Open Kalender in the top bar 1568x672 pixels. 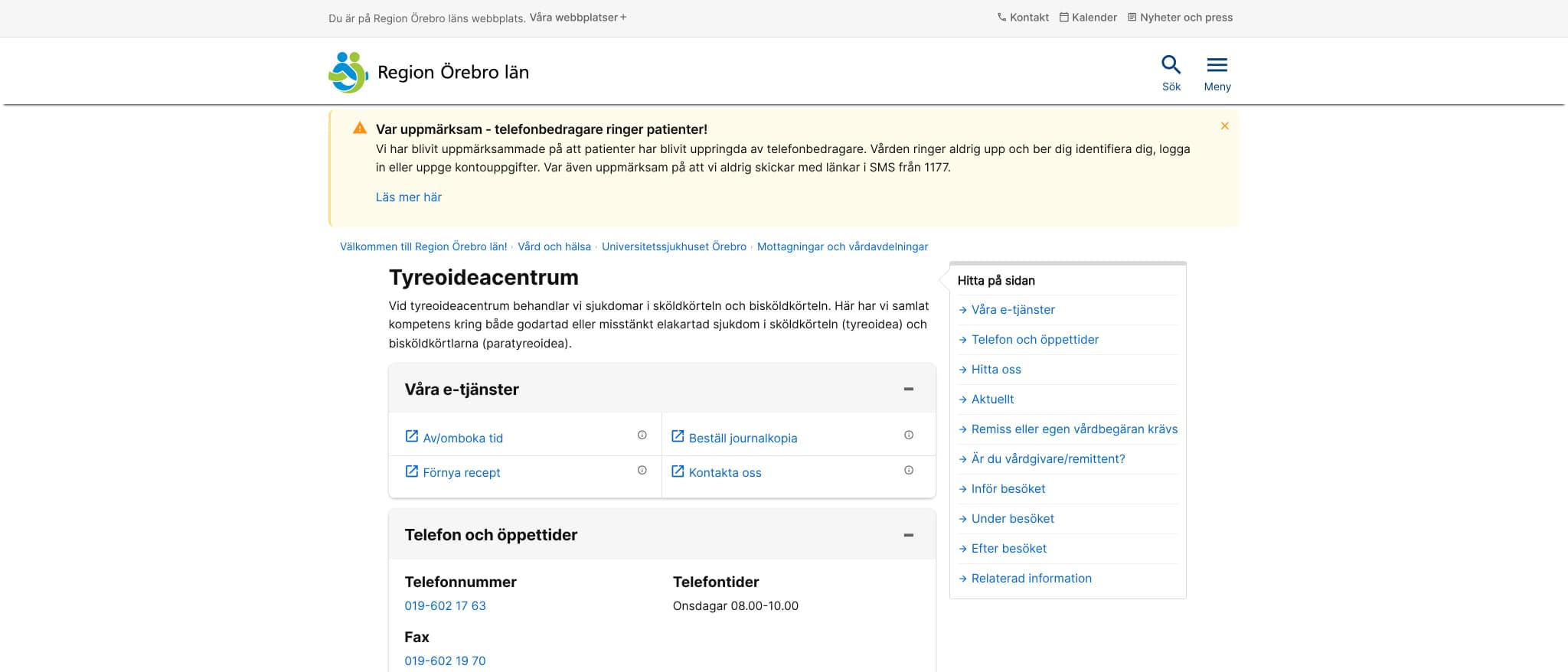tap(1088, 17)
